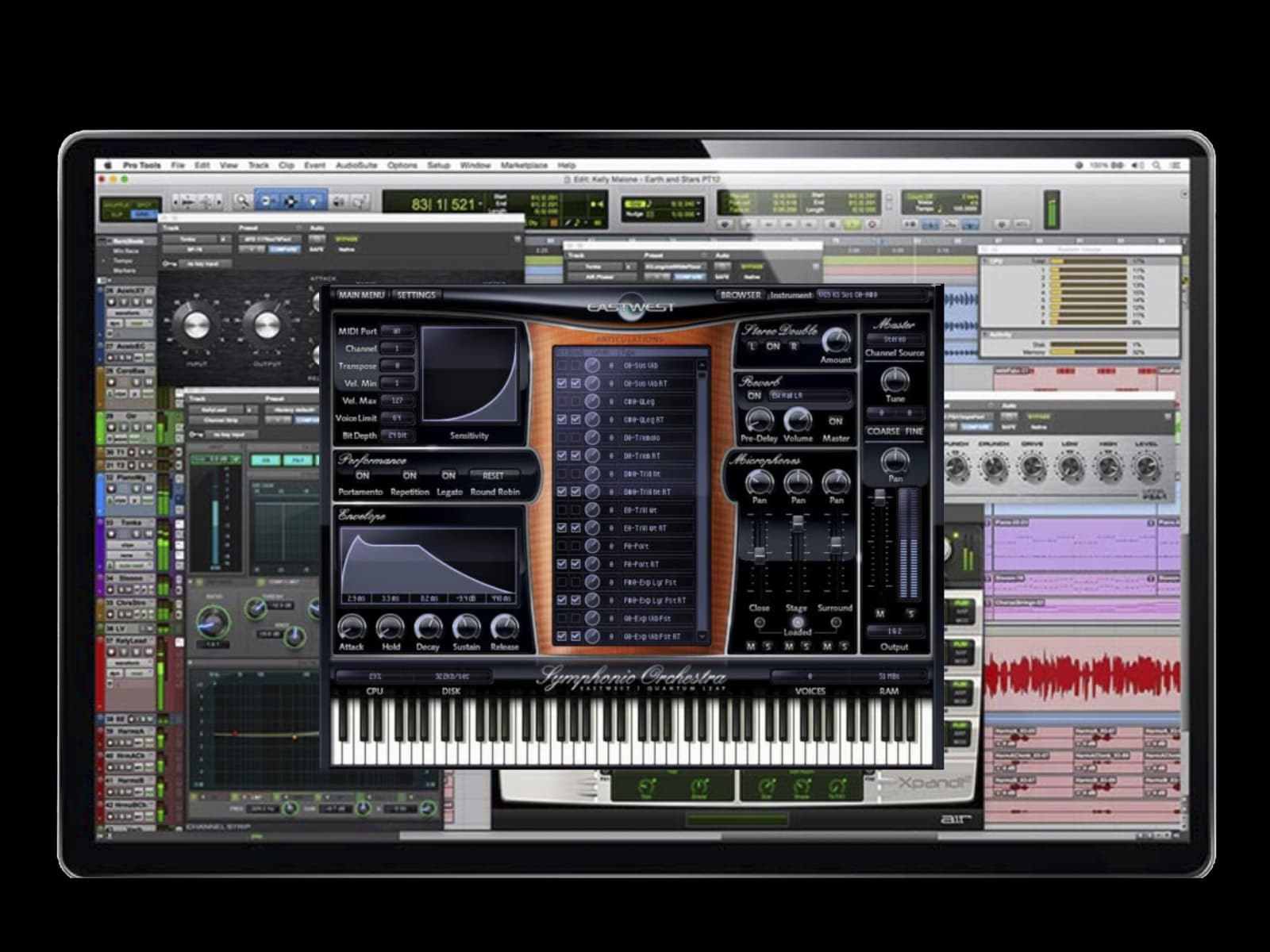
Task: Open the Setup menu
Action: tap(439, 165)
